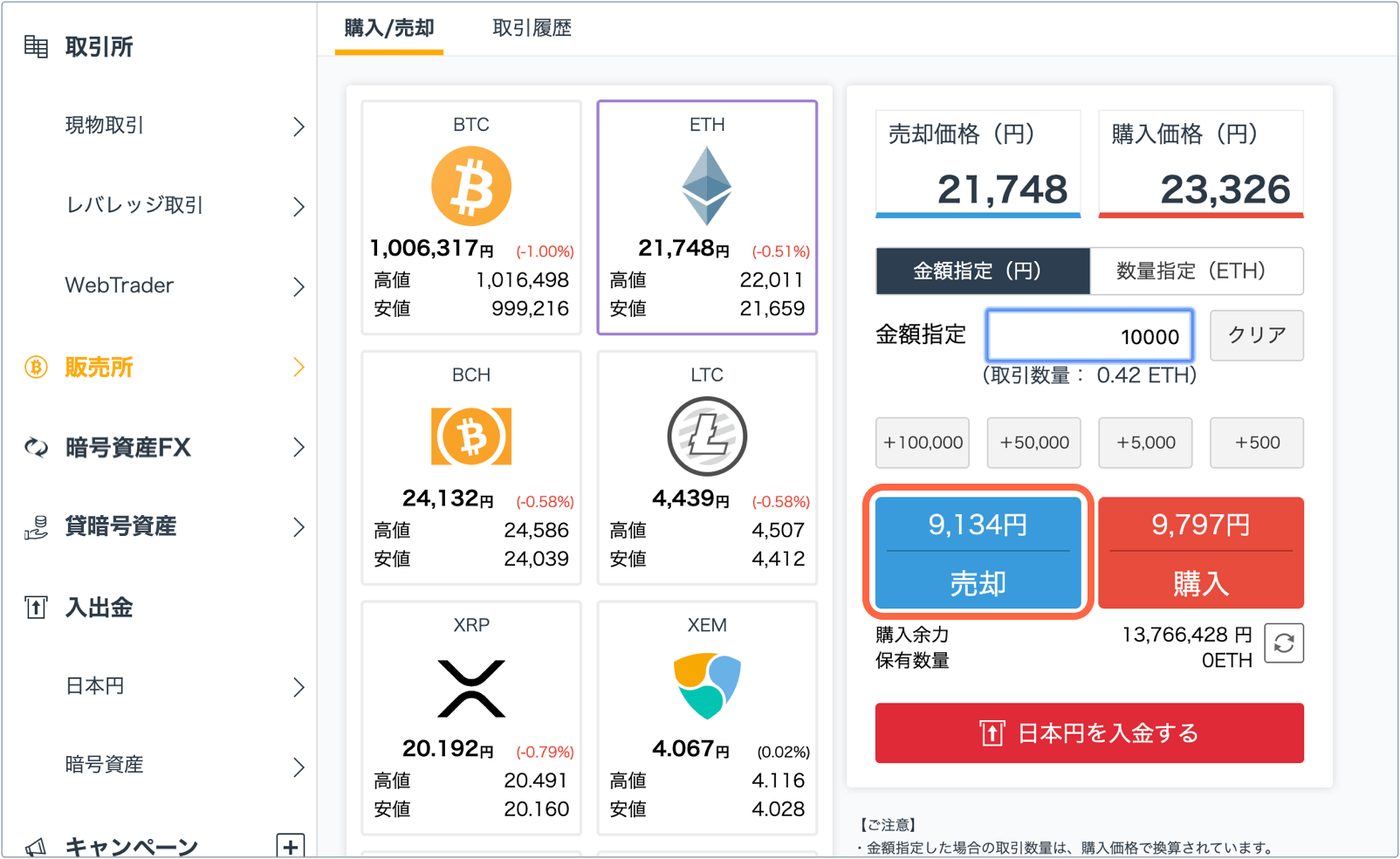Add +100,000 yen to amount
Image resolution: width=1400 pixels, height=859 pixels.
(x=923, y=443)
